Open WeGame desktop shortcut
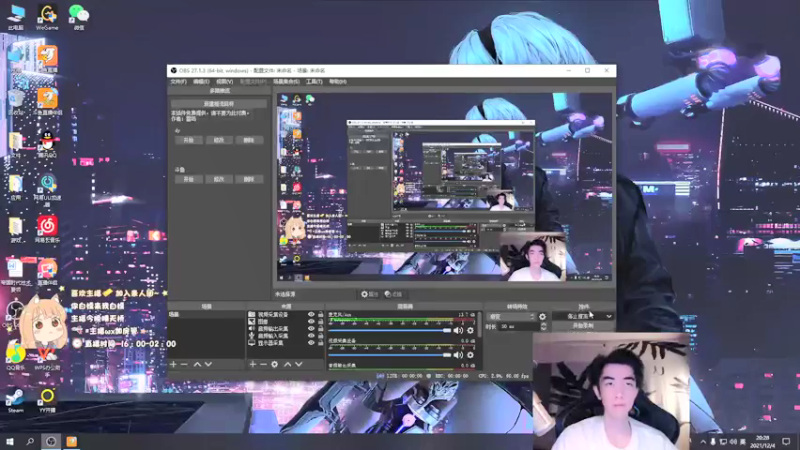This screenshot has height=450, width=800. pos(47,17)
